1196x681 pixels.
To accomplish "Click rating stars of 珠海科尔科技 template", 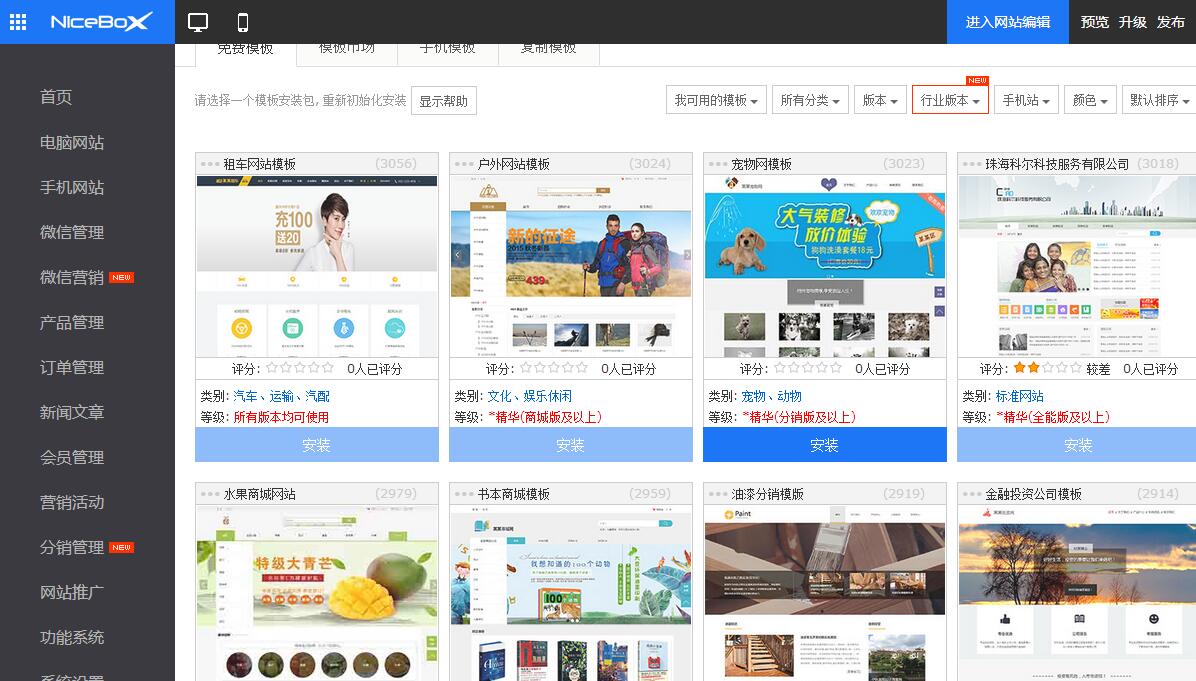I will [1047, 368].
